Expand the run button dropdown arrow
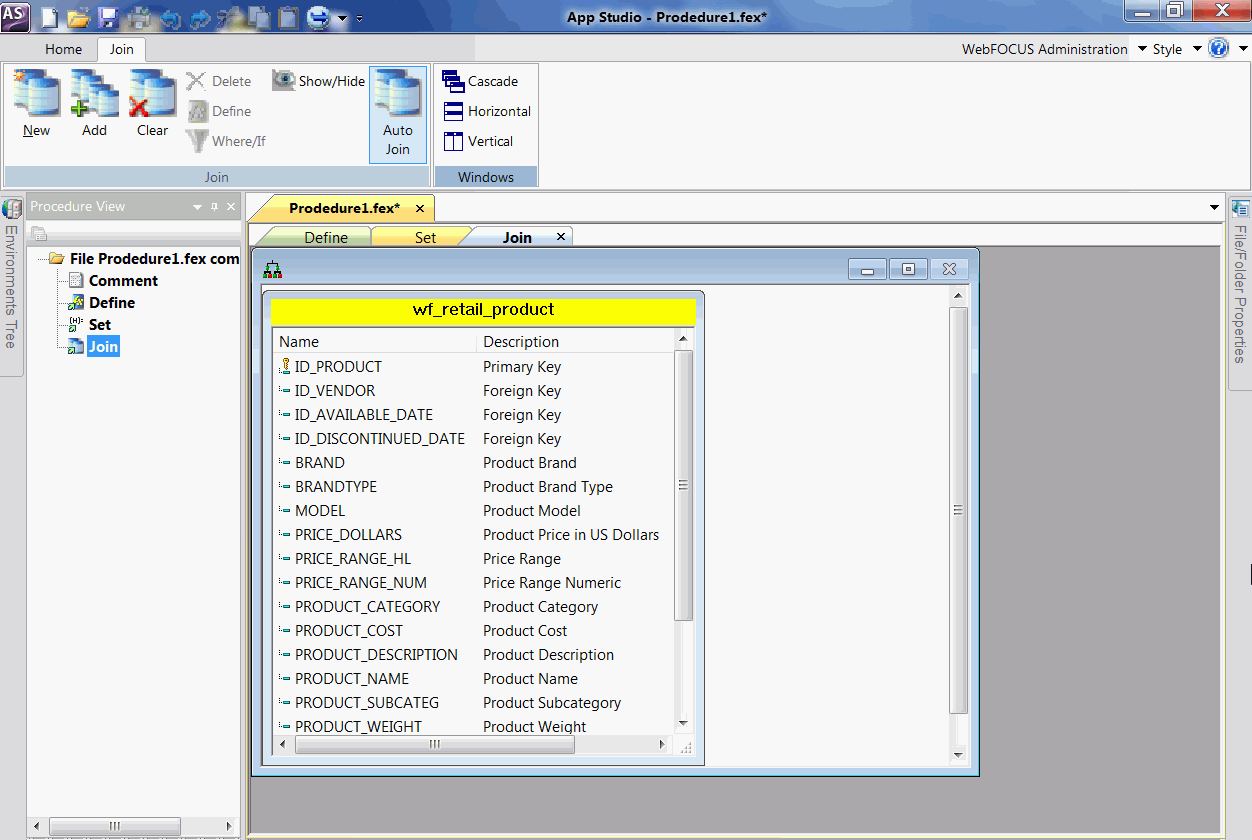The image size is (1252, 840). tap(342, 18)
